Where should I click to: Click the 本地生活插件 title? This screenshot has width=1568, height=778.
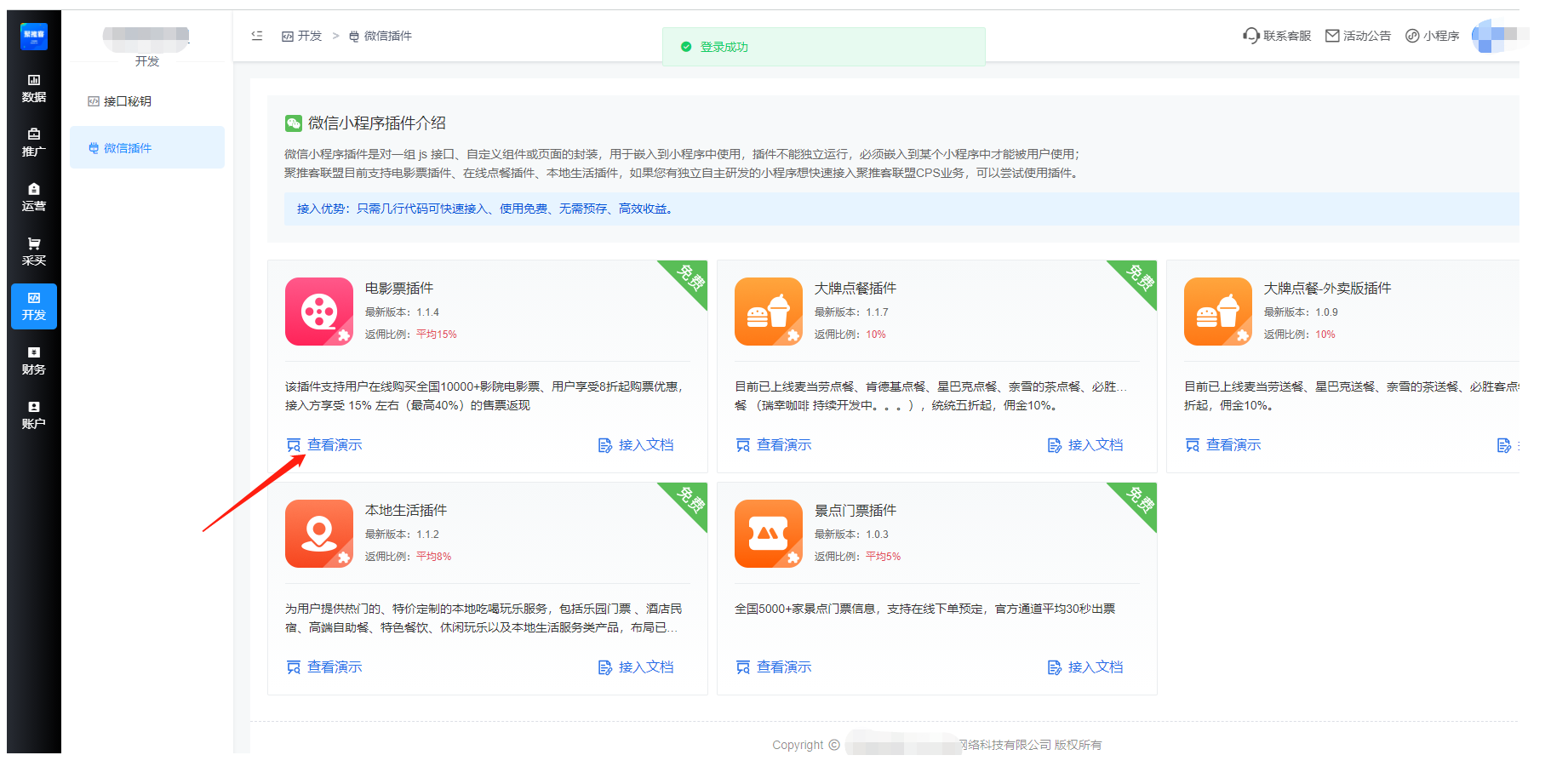[406, 511]
